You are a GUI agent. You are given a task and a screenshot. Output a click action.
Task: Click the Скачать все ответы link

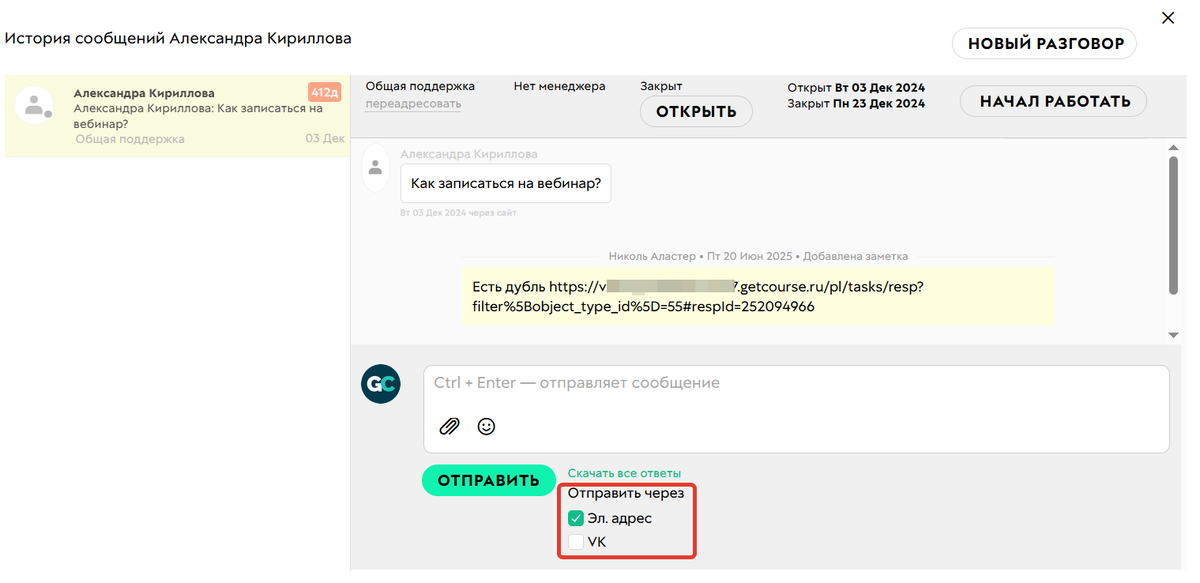pyautogui.click(x=624, y=473)
